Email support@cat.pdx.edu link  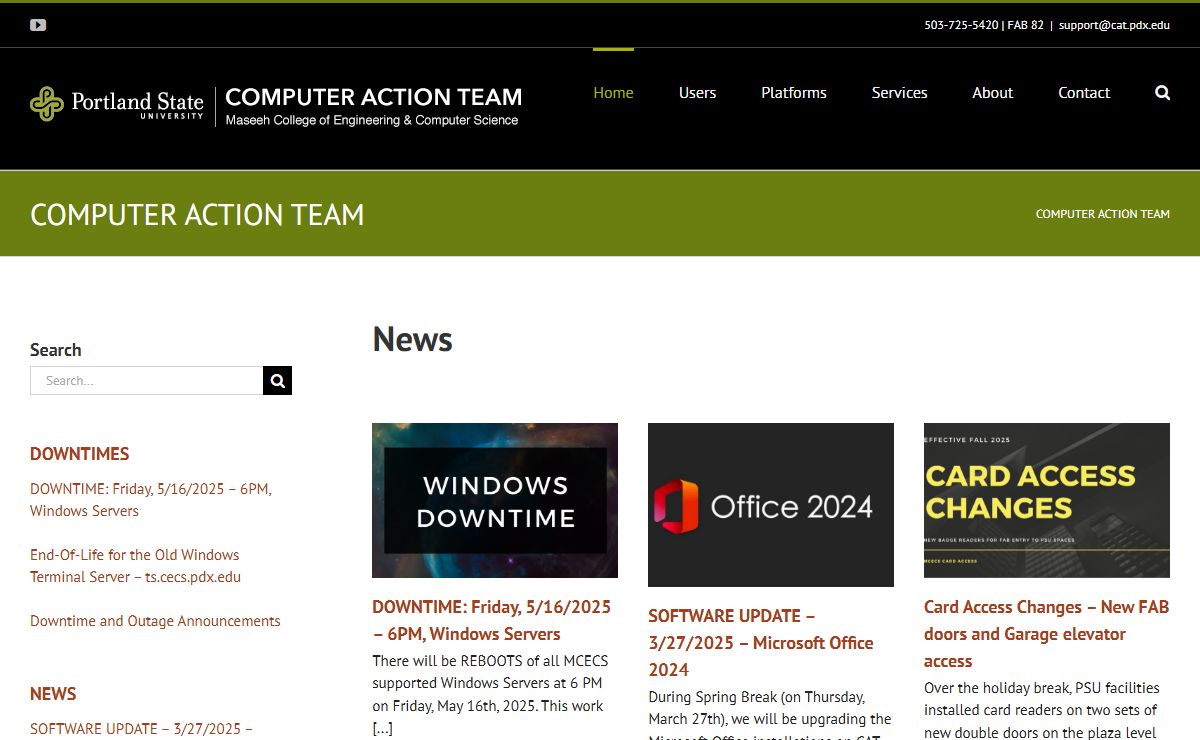tap(1114, 25)
